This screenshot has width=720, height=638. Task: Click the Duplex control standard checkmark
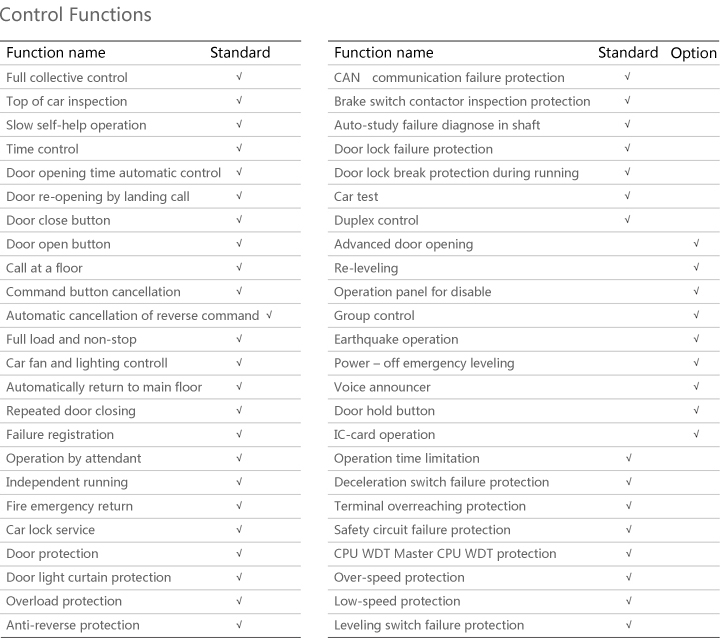627,220
